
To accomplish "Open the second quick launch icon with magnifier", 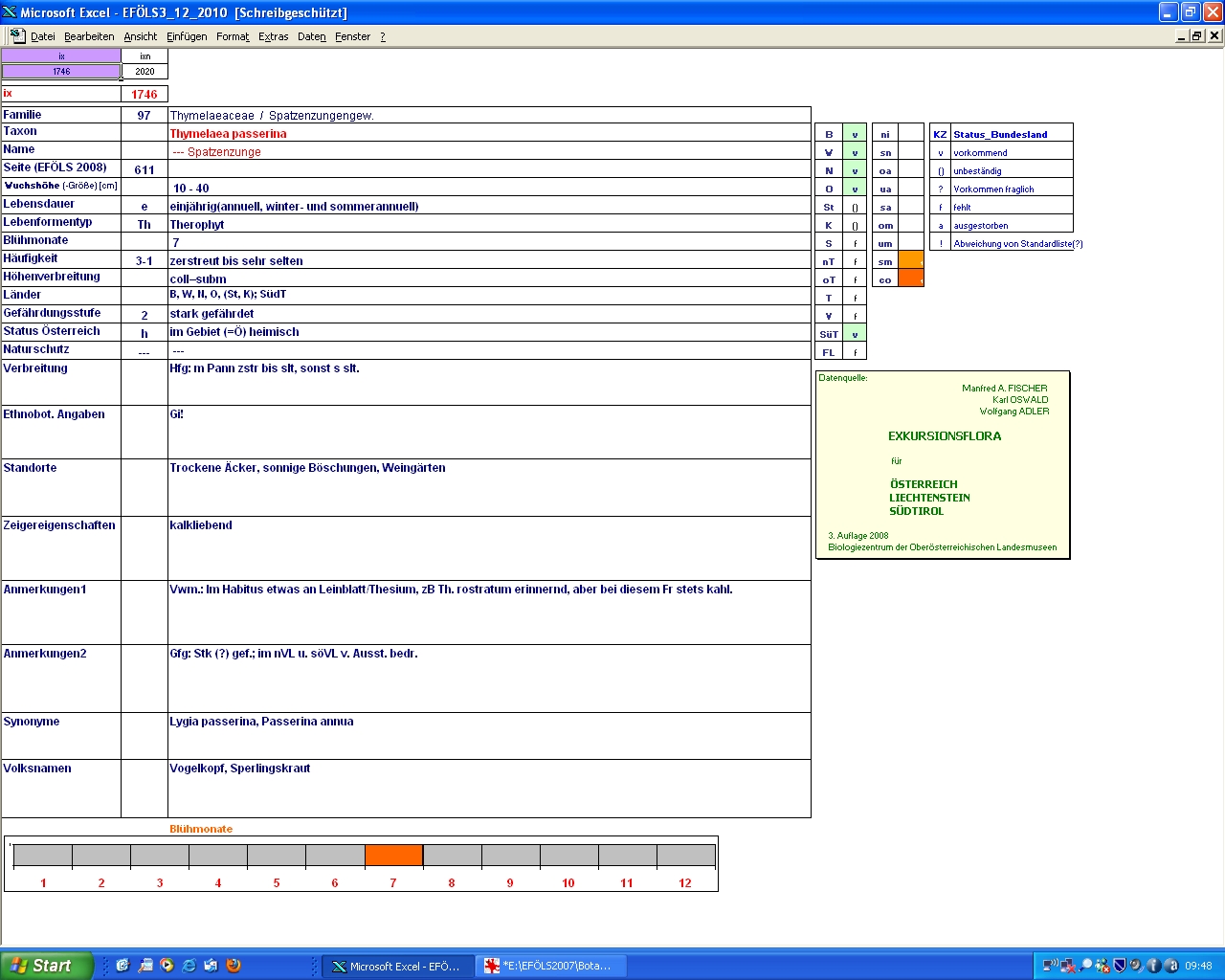I will coord(145,966).
